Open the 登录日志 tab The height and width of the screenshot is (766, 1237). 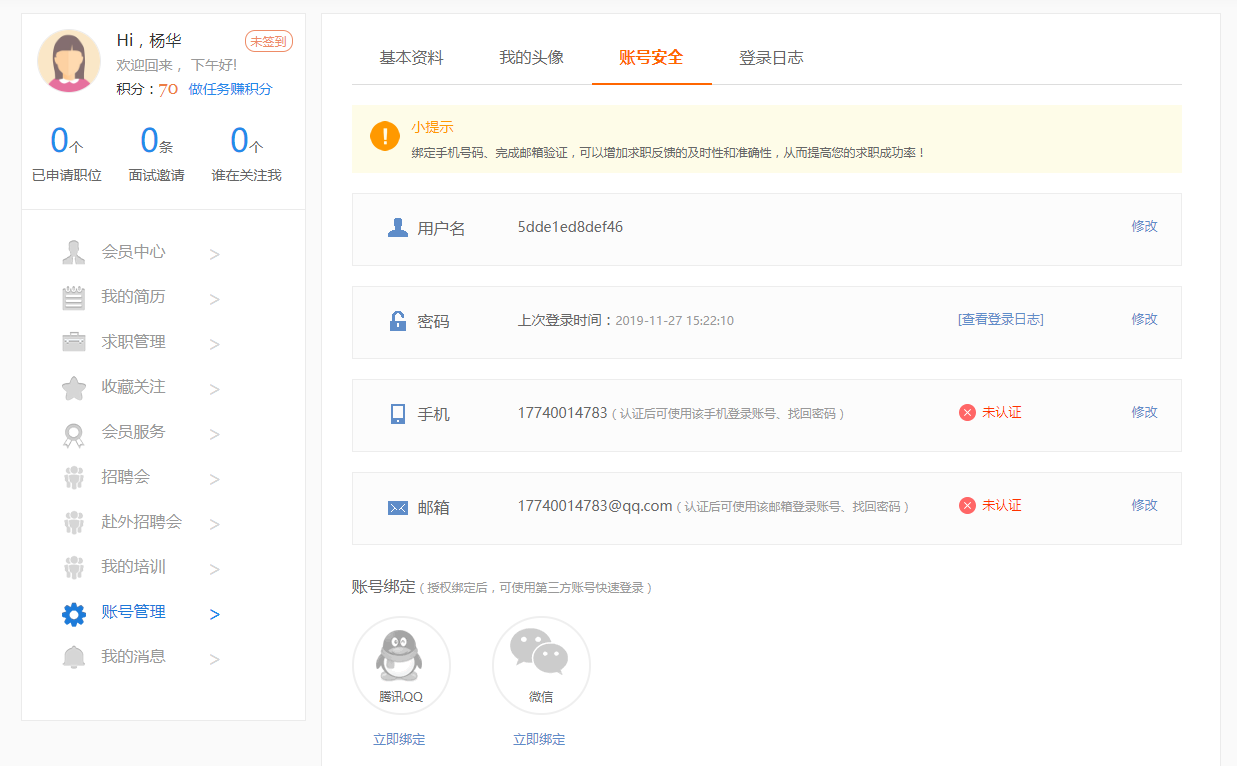(771, 58)
